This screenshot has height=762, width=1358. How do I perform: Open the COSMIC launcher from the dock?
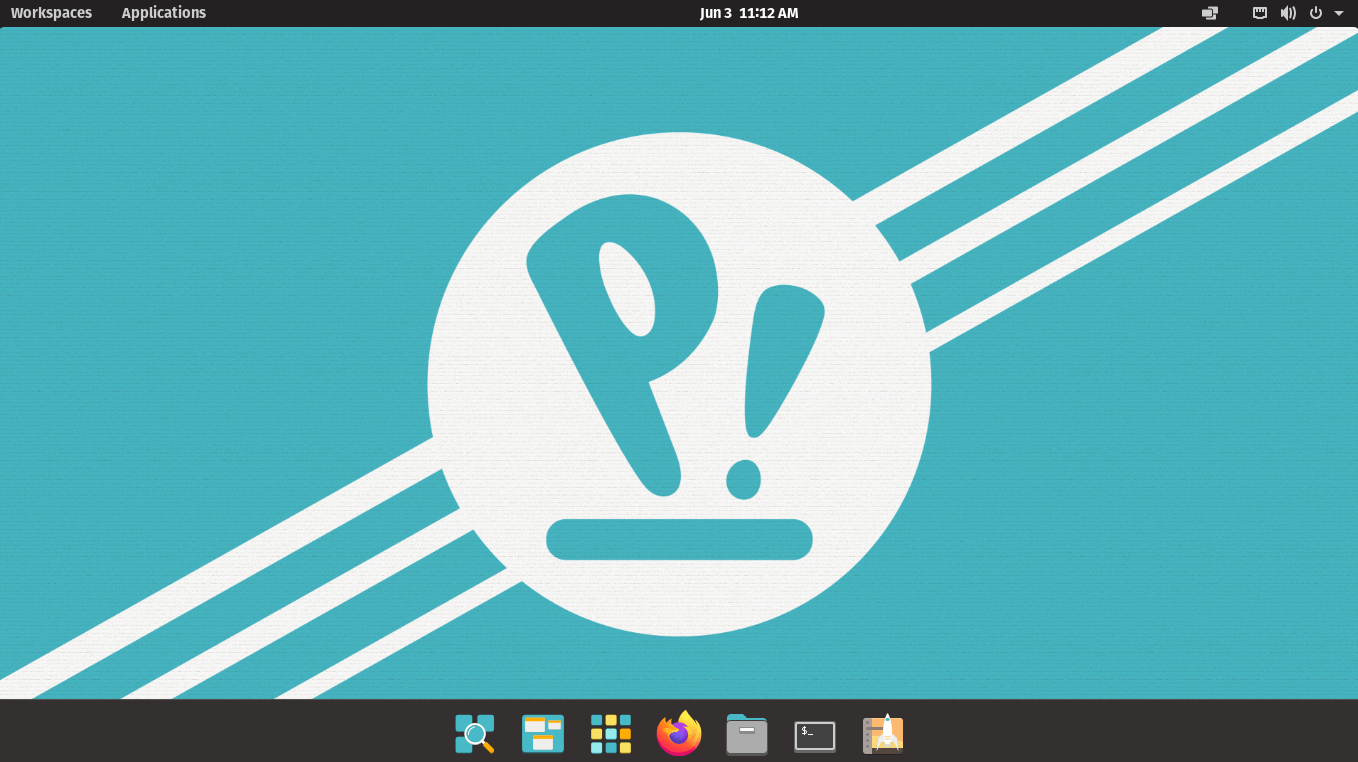(x=474, y=733)
